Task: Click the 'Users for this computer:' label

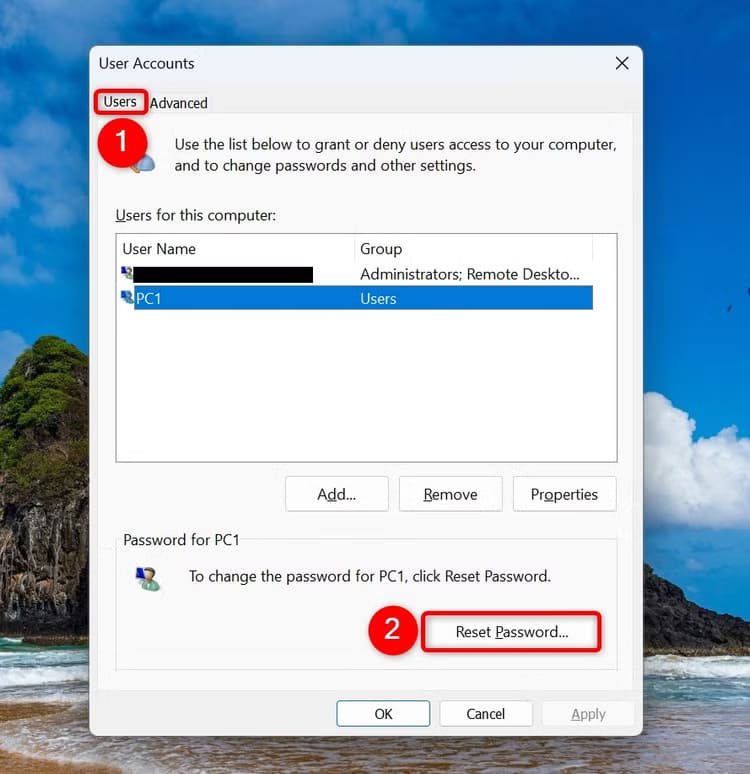Action: click(196, 215)
